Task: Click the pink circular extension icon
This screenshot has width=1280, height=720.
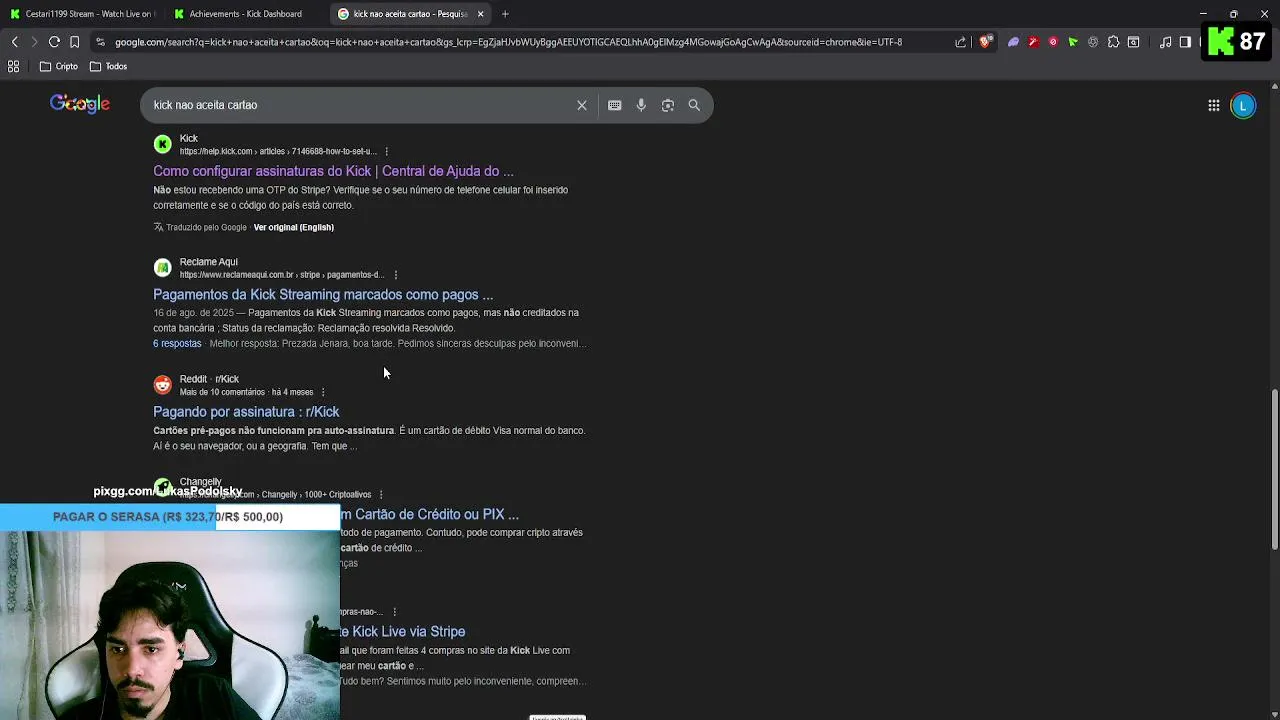Action: pyautogui.click(x=1053, y=42)
